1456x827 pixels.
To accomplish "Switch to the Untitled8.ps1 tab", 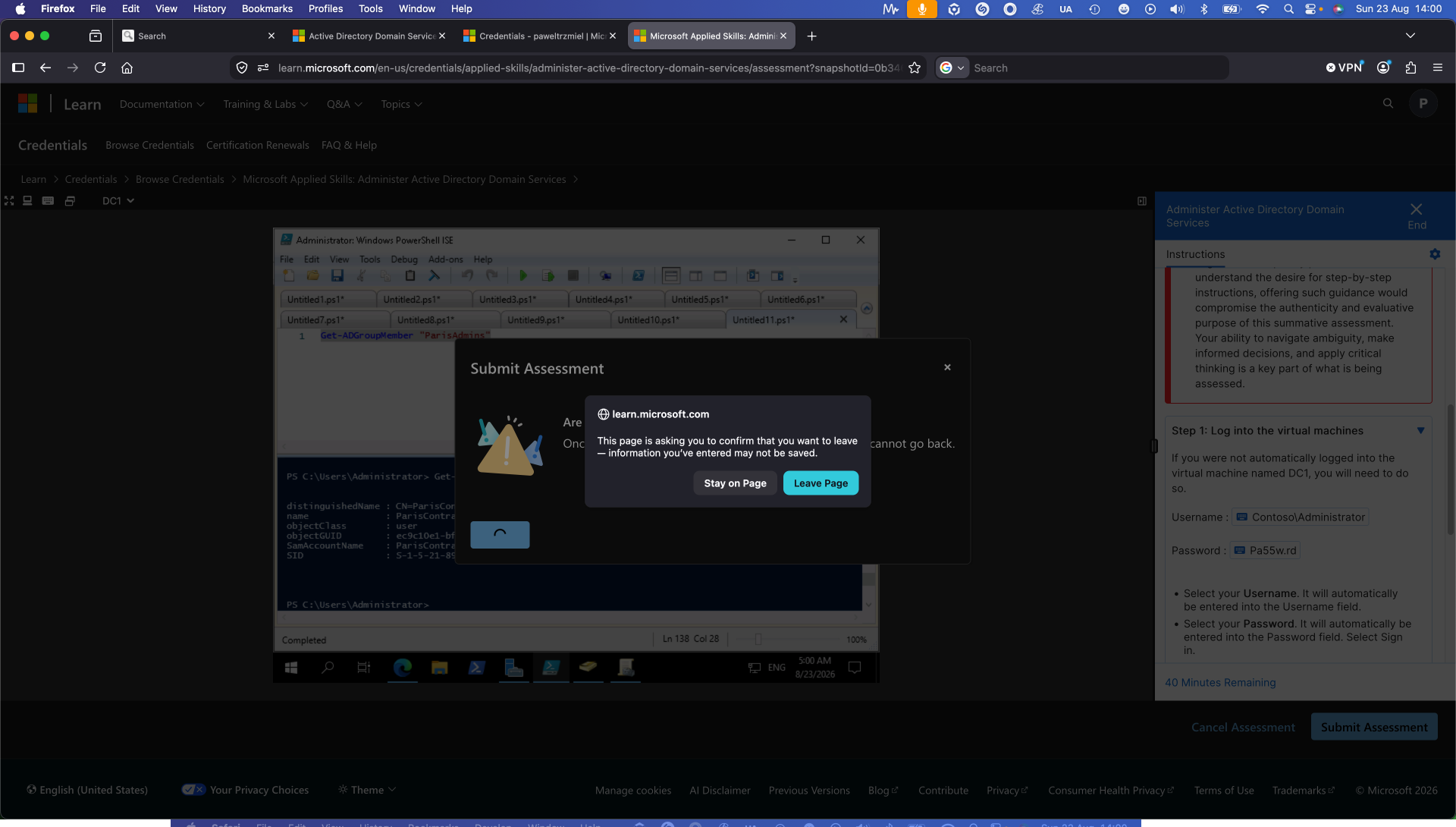I will tap(445, 320).
